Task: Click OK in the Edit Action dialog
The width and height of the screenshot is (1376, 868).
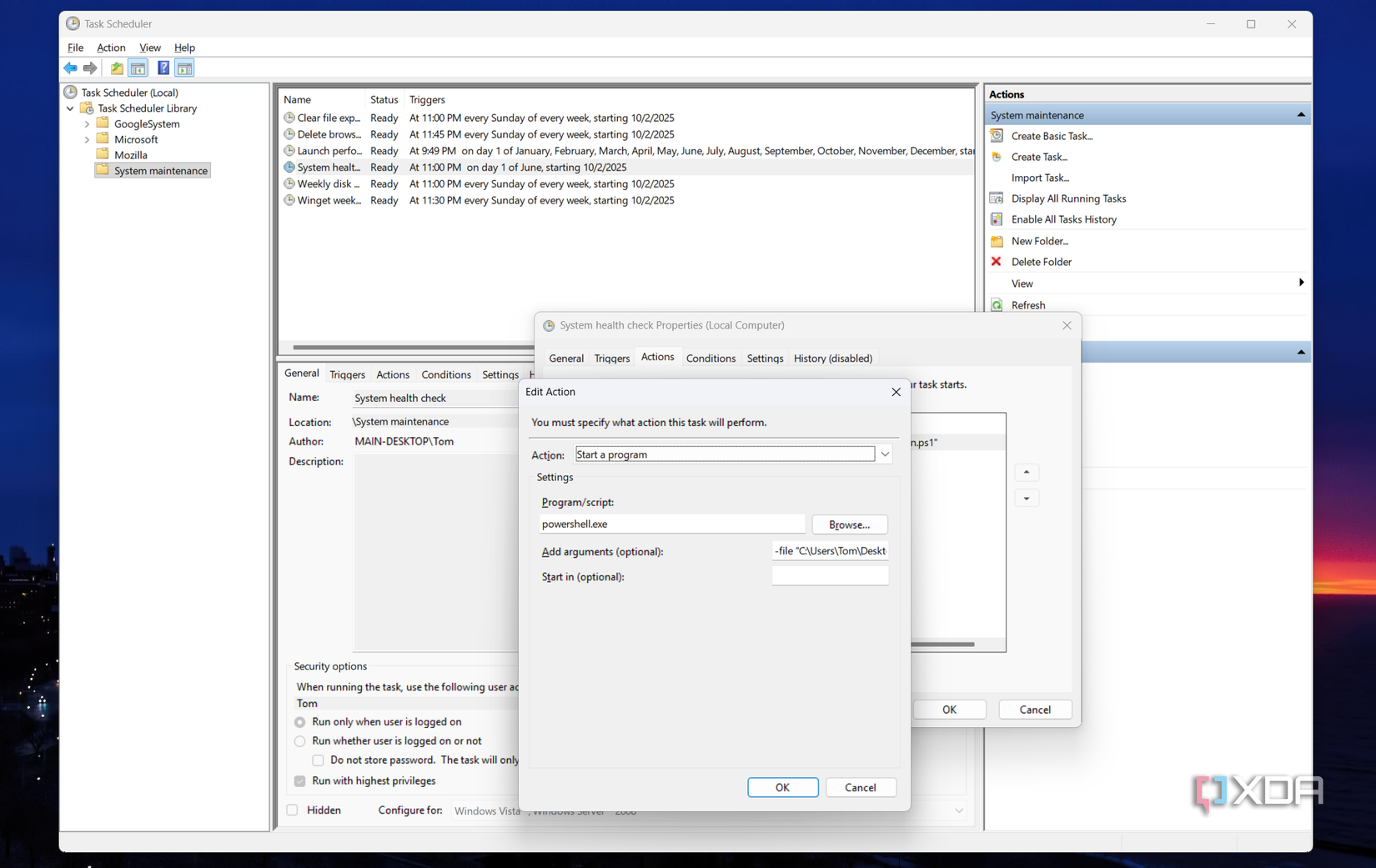Action: click(782, 787)
